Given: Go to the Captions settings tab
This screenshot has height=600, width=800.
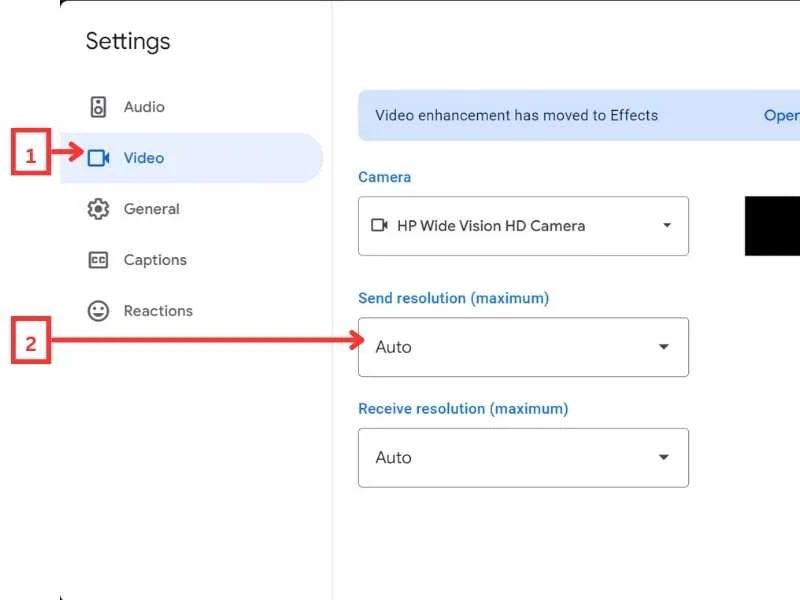Looking at the screenshot, I should pos(191,260).
